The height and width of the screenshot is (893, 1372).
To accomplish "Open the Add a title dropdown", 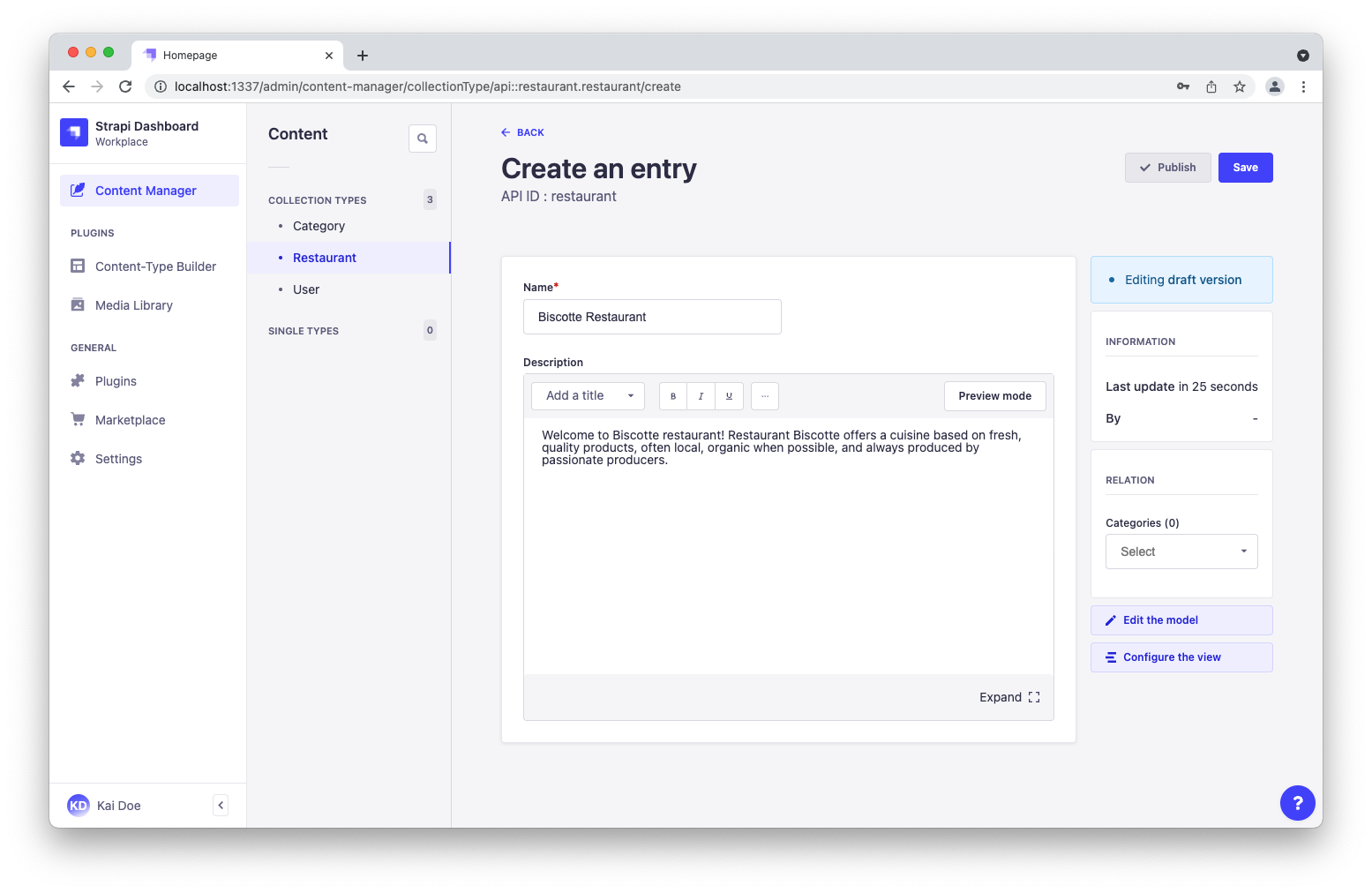I will pos(587,395).
